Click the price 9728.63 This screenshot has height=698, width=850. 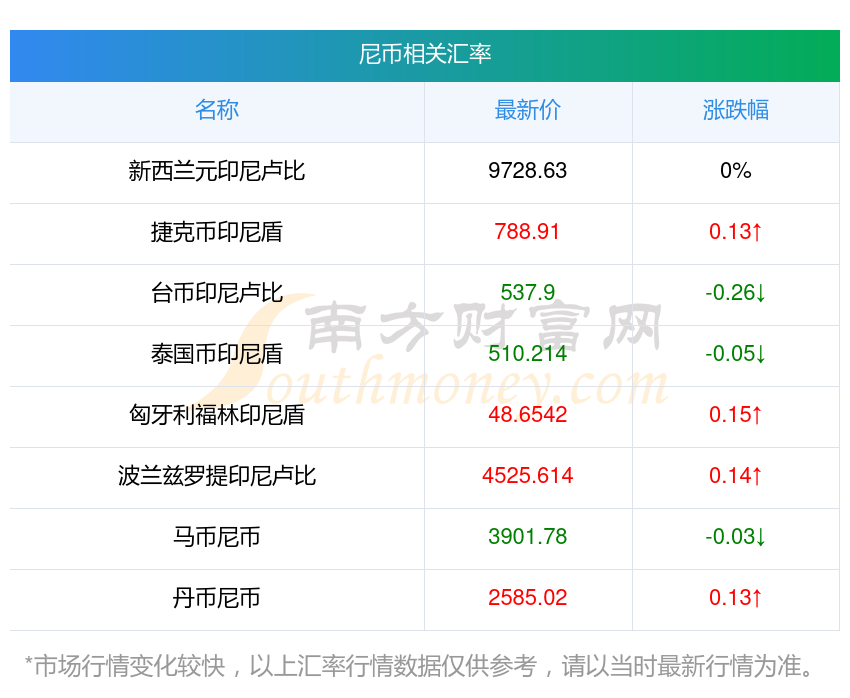[x=527, y=171]
